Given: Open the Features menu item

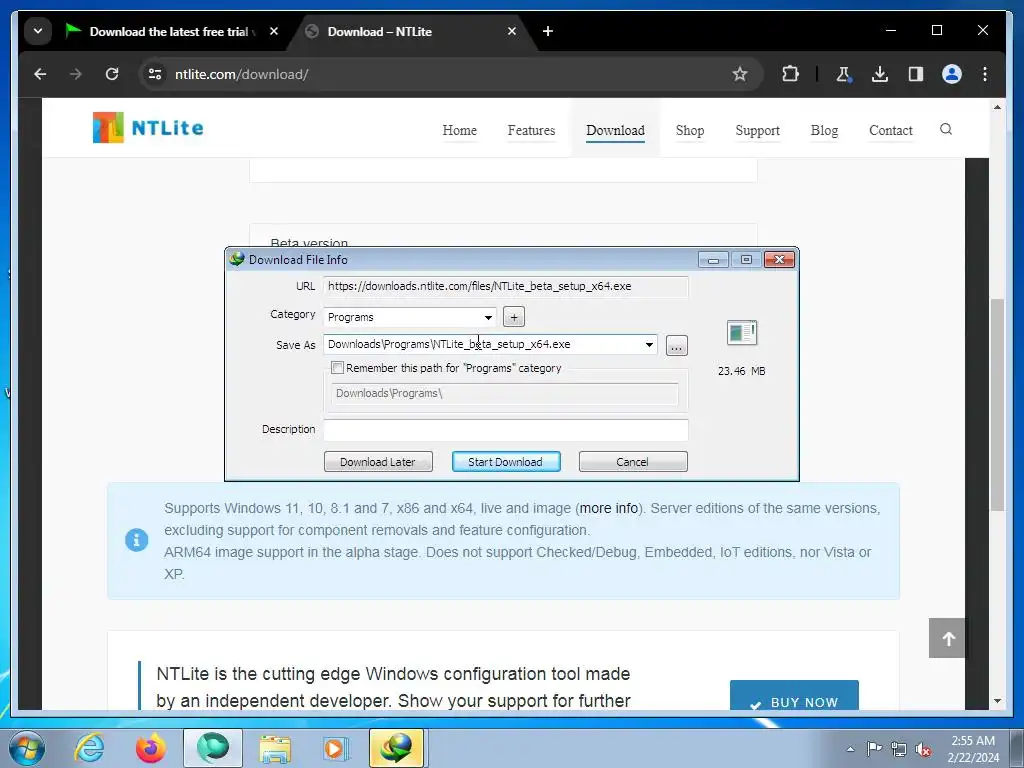Looking at the screenshot, I should point(531,131).
